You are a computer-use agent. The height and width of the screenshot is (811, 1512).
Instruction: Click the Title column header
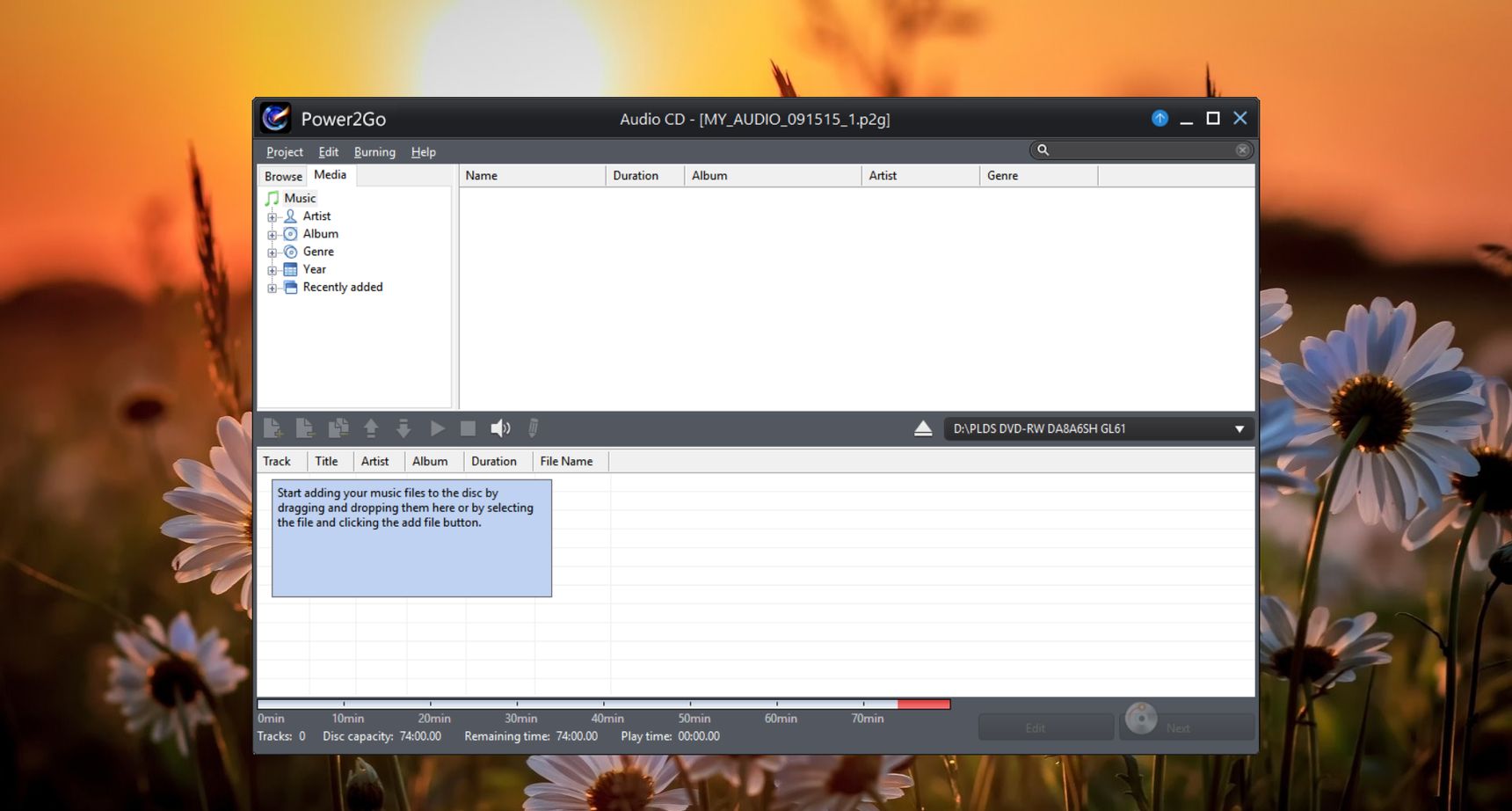point(330,461)
